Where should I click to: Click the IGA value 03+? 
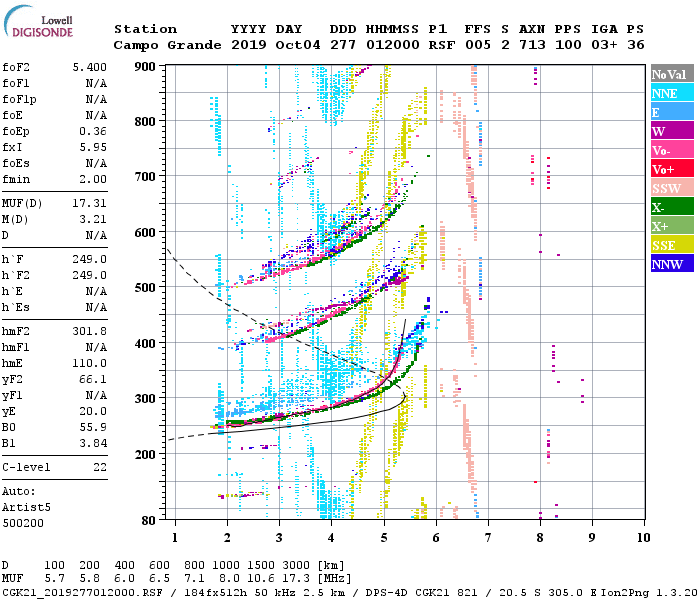click(604, 45)
